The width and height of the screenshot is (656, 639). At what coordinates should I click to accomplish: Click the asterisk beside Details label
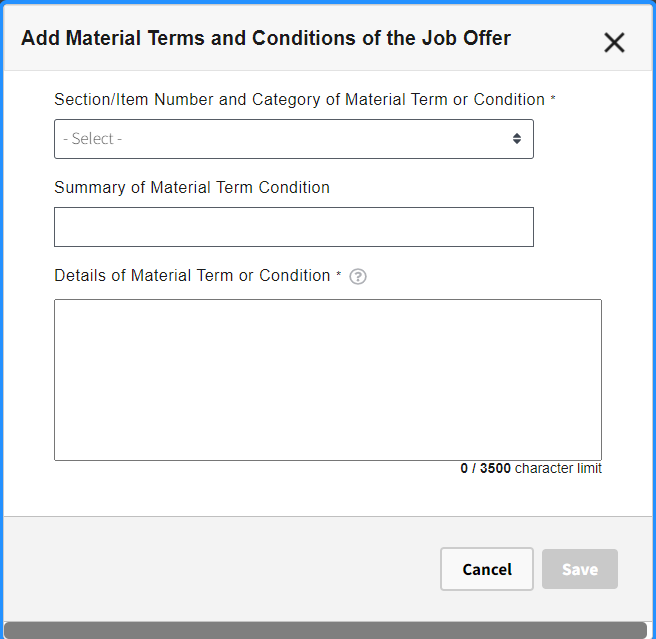(x=338, y=276)
